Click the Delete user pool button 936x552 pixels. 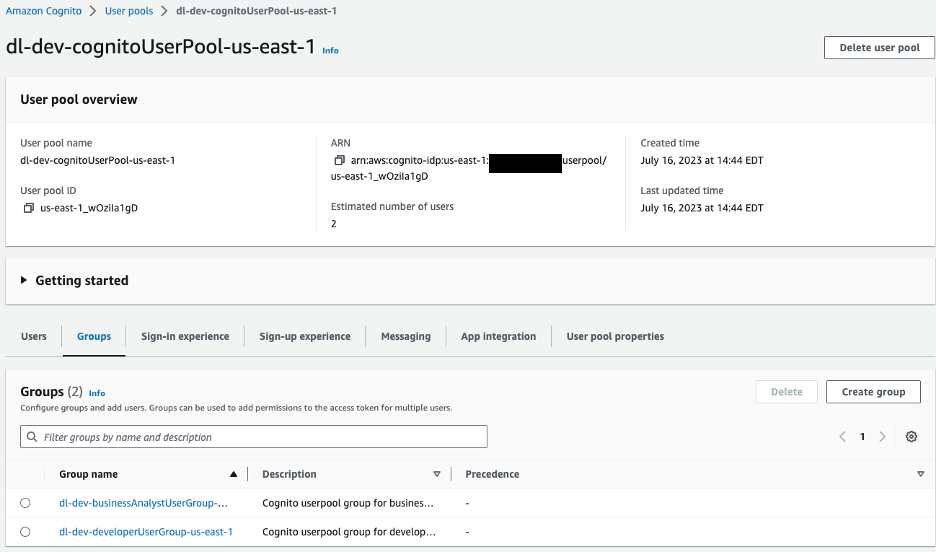[x=879, y=48]
